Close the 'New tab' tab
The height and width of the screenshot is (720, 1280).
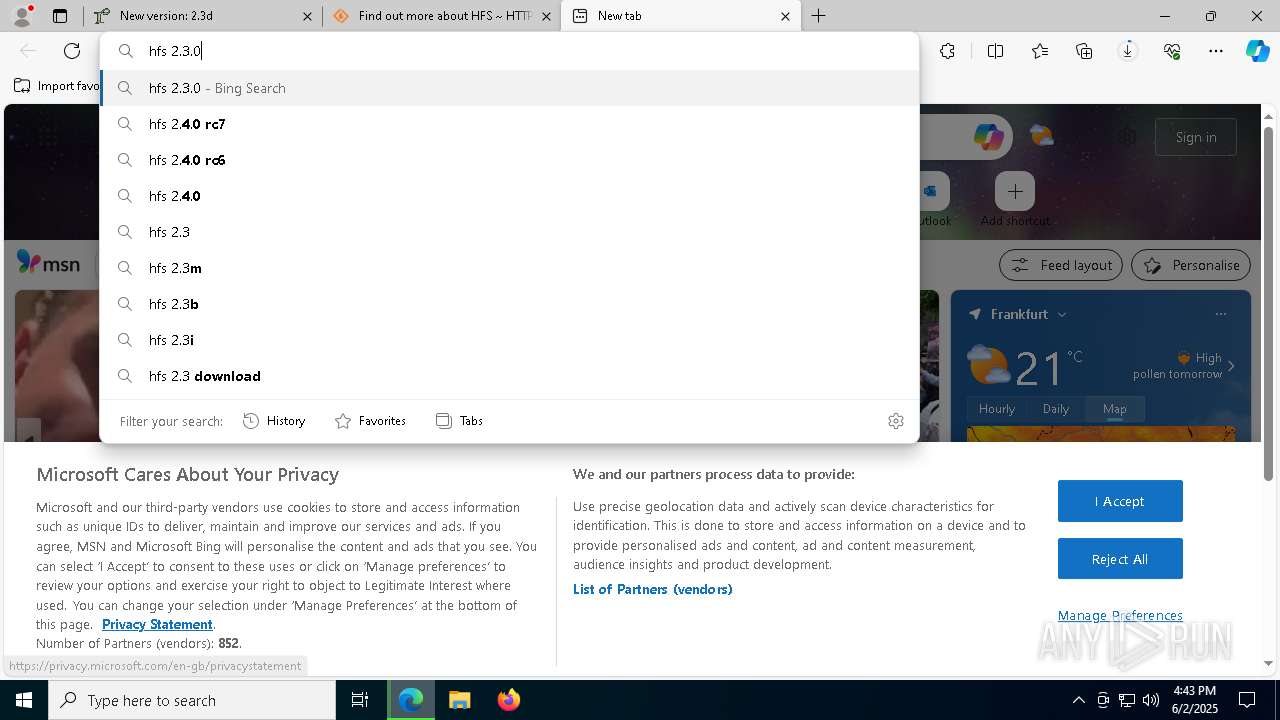coord(785,16)
